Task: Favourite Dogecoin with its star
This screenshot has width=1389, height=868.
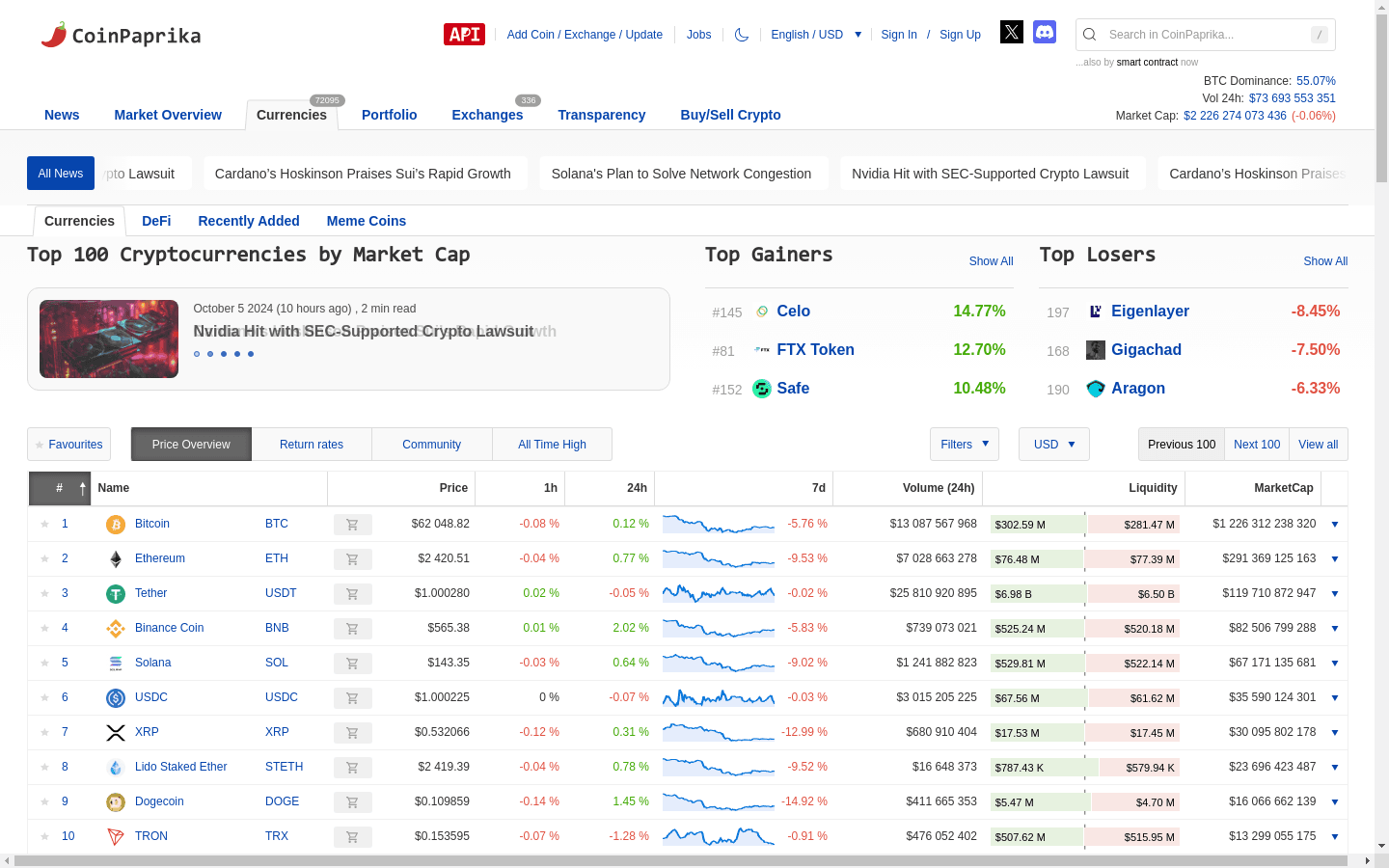Action: coord(44,801)
